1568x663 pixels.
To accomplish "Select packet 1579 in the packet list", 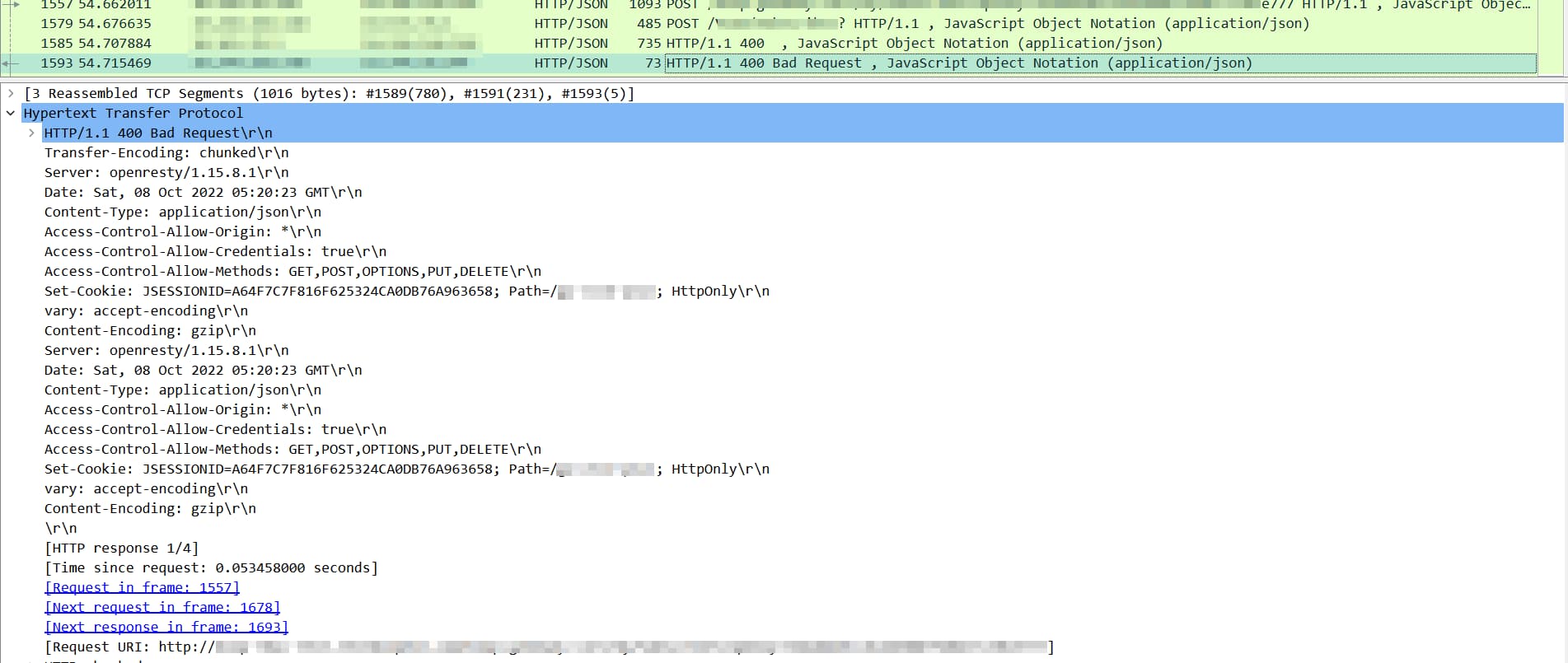I will point(768,24).
